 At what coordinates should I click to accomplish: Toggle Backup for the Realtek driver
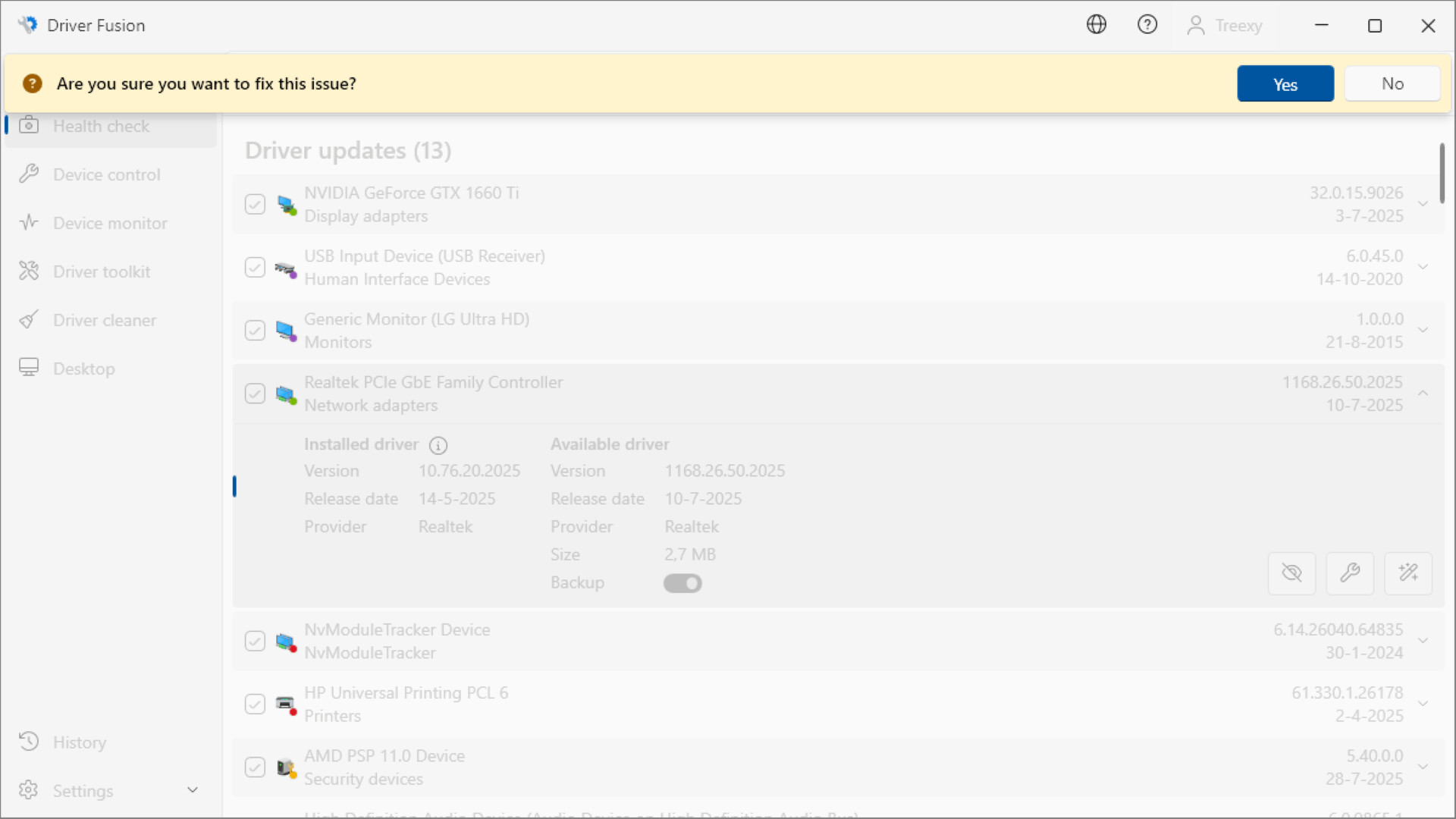(682, 583)
